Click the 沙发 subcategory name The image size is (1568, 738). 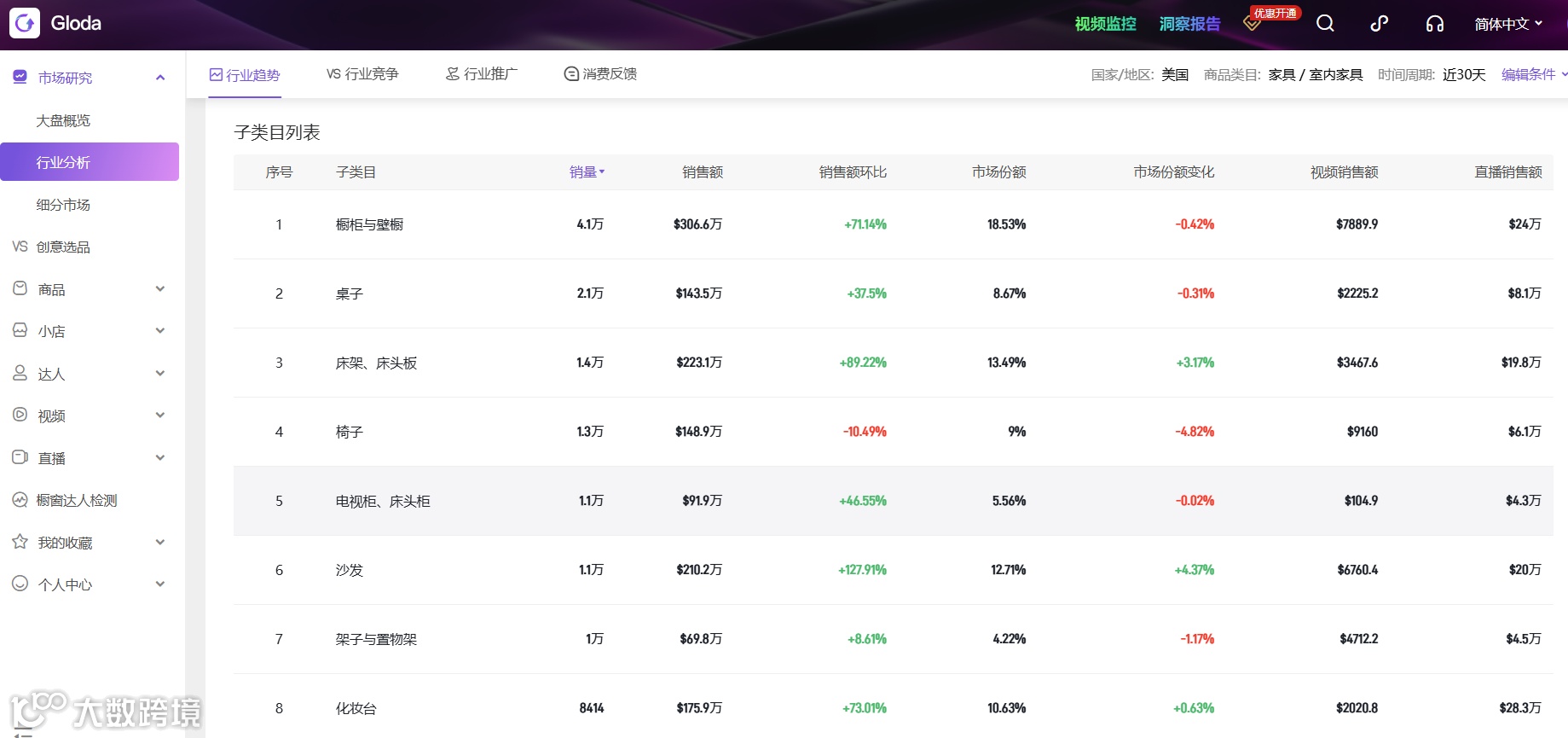pyautogui.click(x=349, y=570)
